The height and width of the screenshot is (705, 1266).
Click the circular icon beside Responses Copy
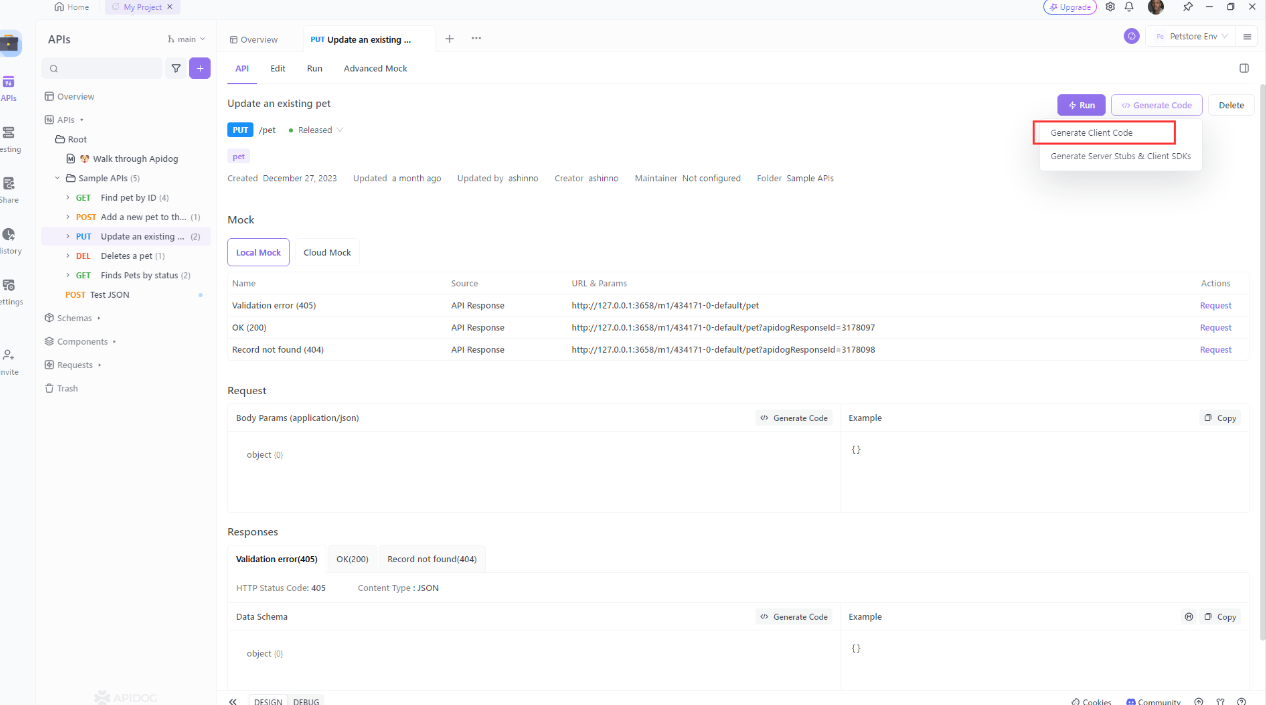coord(1188,617)
